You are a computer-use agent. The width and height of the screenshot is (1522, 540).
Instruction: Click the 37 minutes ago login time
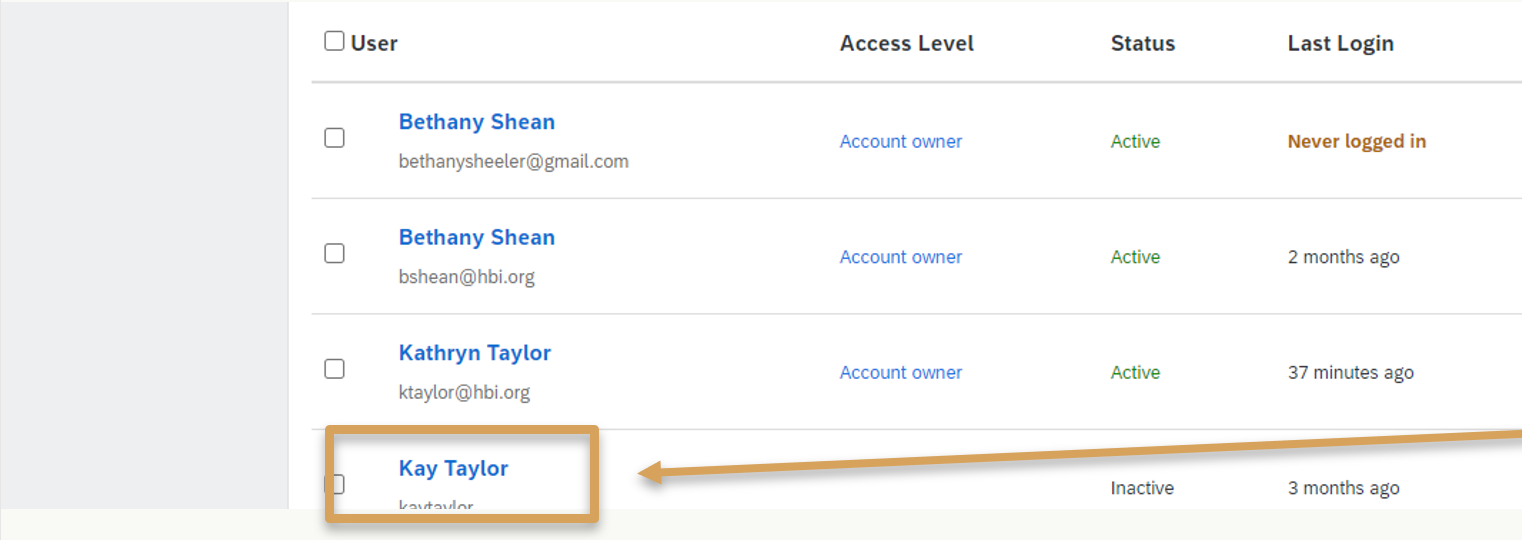click(x=1350, y=373)
